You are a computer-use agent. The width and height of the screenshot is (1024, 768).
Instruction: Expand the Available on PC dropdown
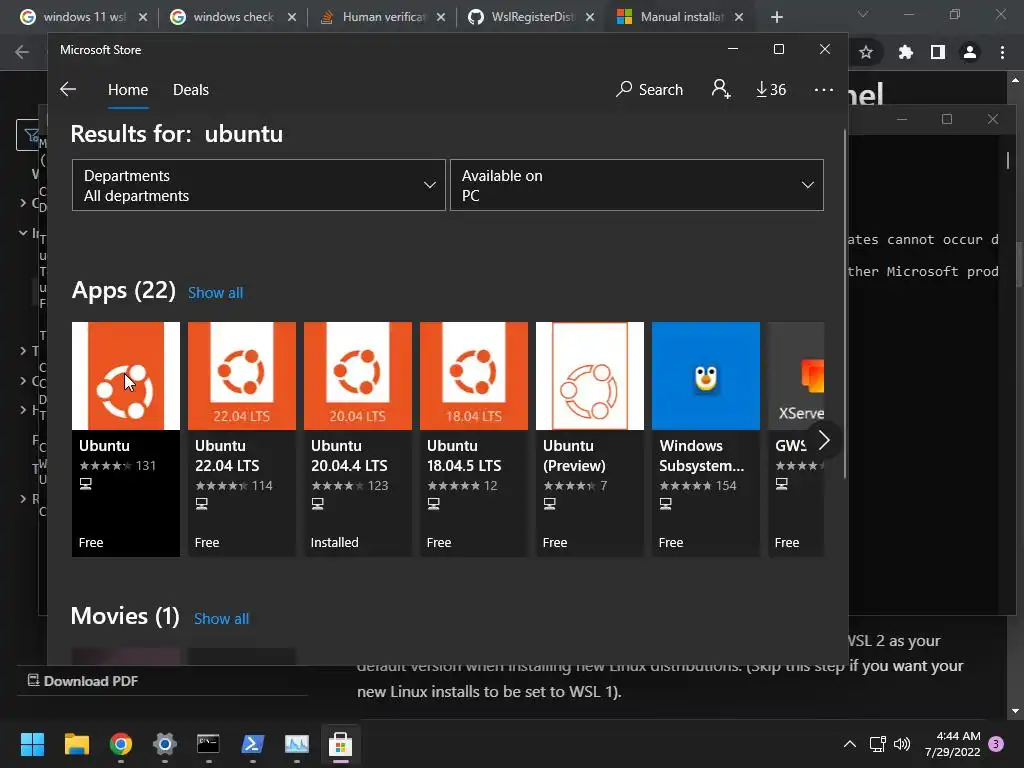637,185
